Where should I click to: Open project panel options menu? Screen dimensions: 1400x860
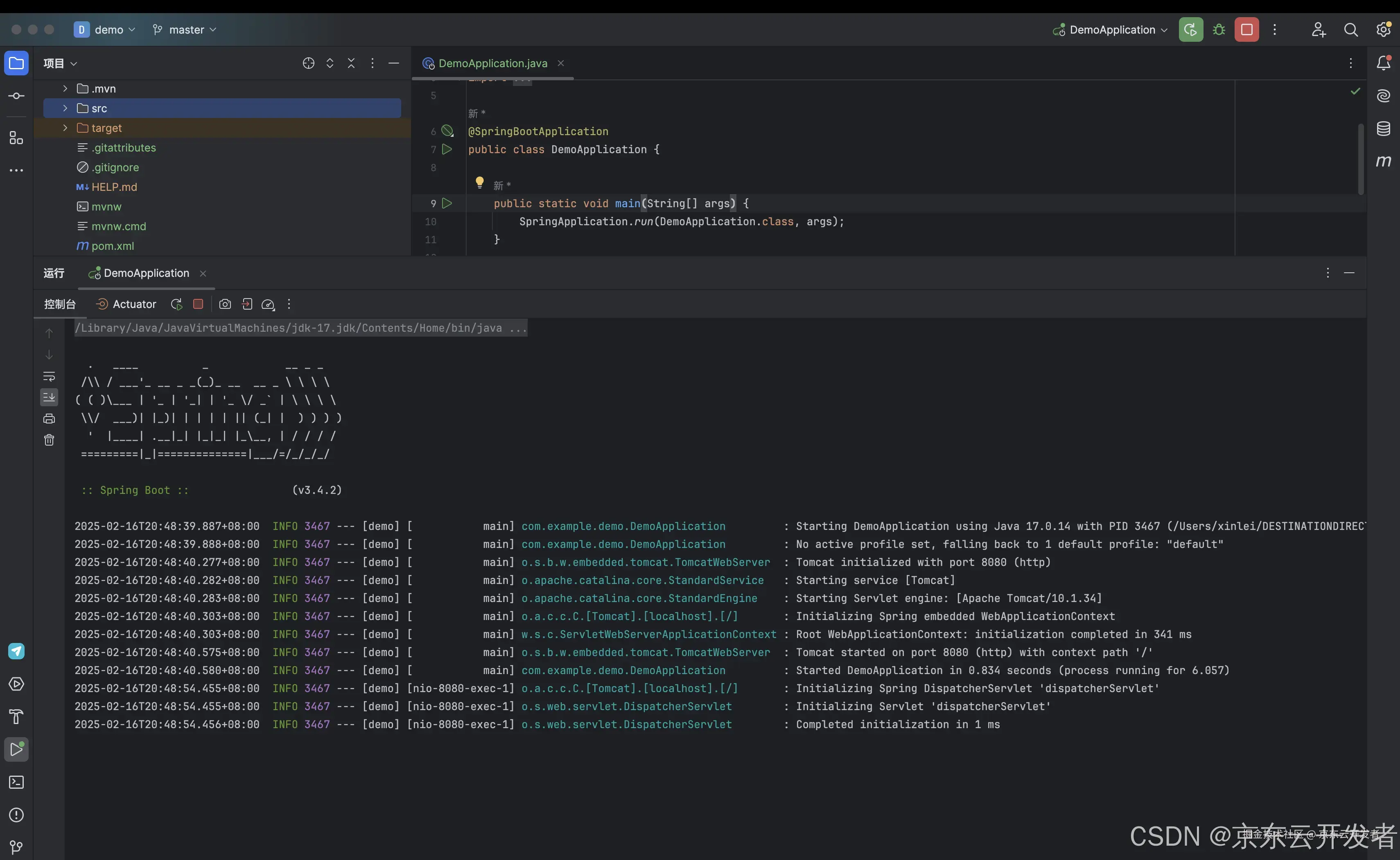point(373,63)
